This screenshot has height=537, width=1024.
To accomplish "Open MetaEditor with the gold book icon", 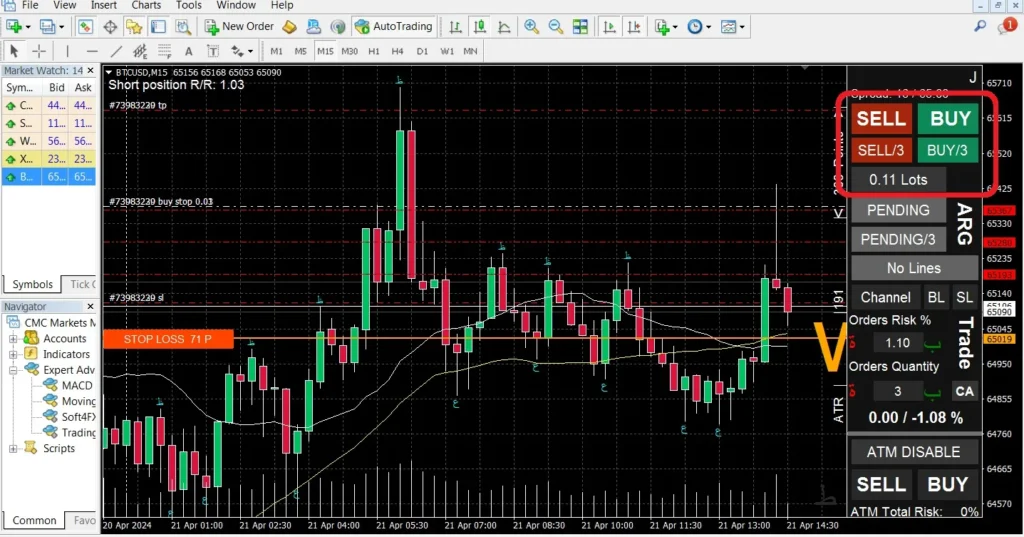I will tap(289, 27).
